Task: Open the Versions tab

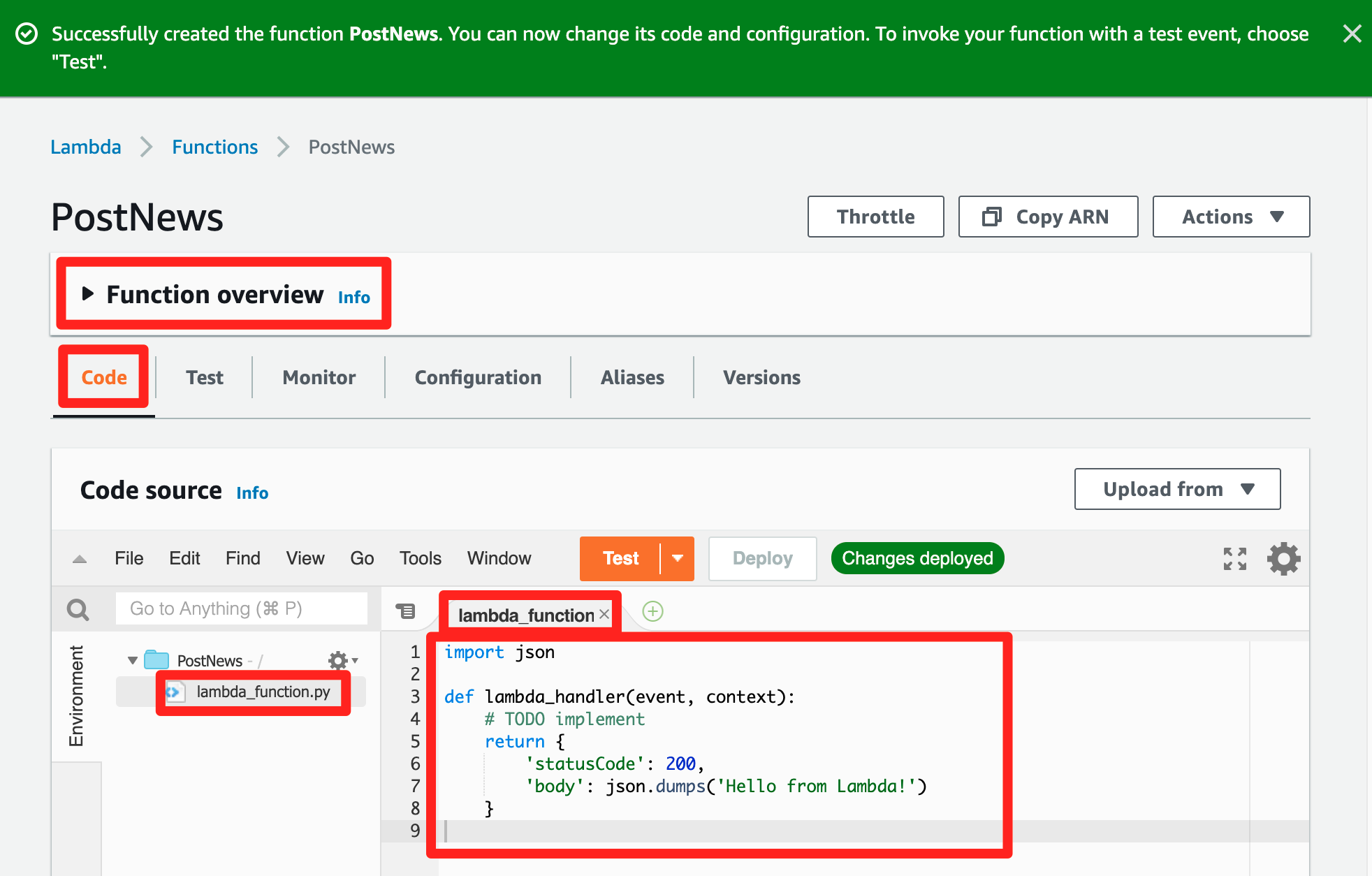Action: [761, 377]
